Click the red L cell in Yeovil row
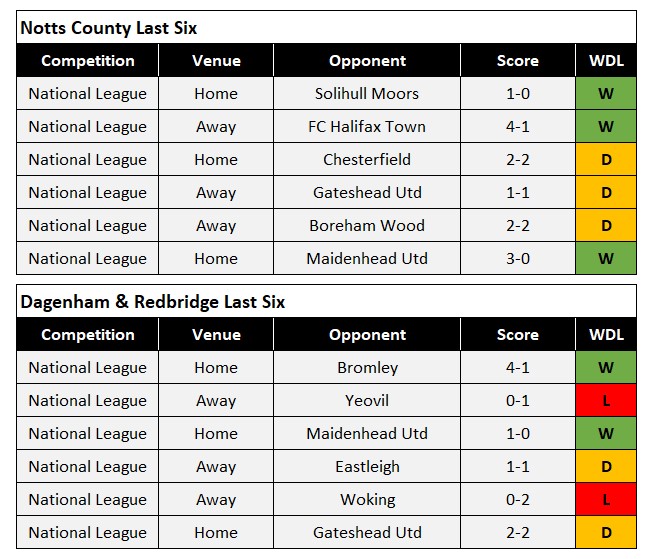The width and height of the screenshot is (653, 559). (606, 401)
